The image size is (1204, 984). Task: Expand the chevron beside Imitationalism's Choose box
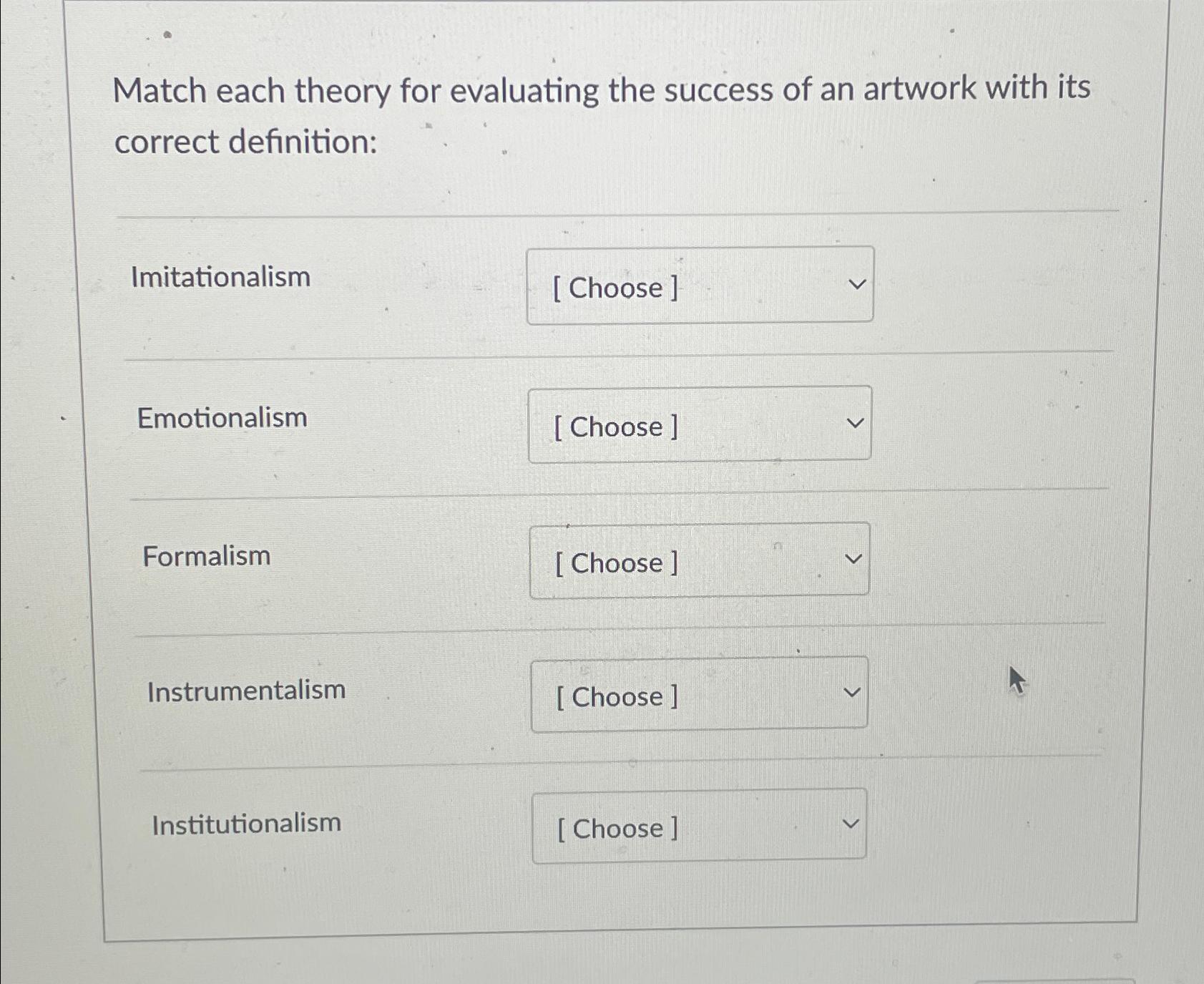click(x=856, y=284)
